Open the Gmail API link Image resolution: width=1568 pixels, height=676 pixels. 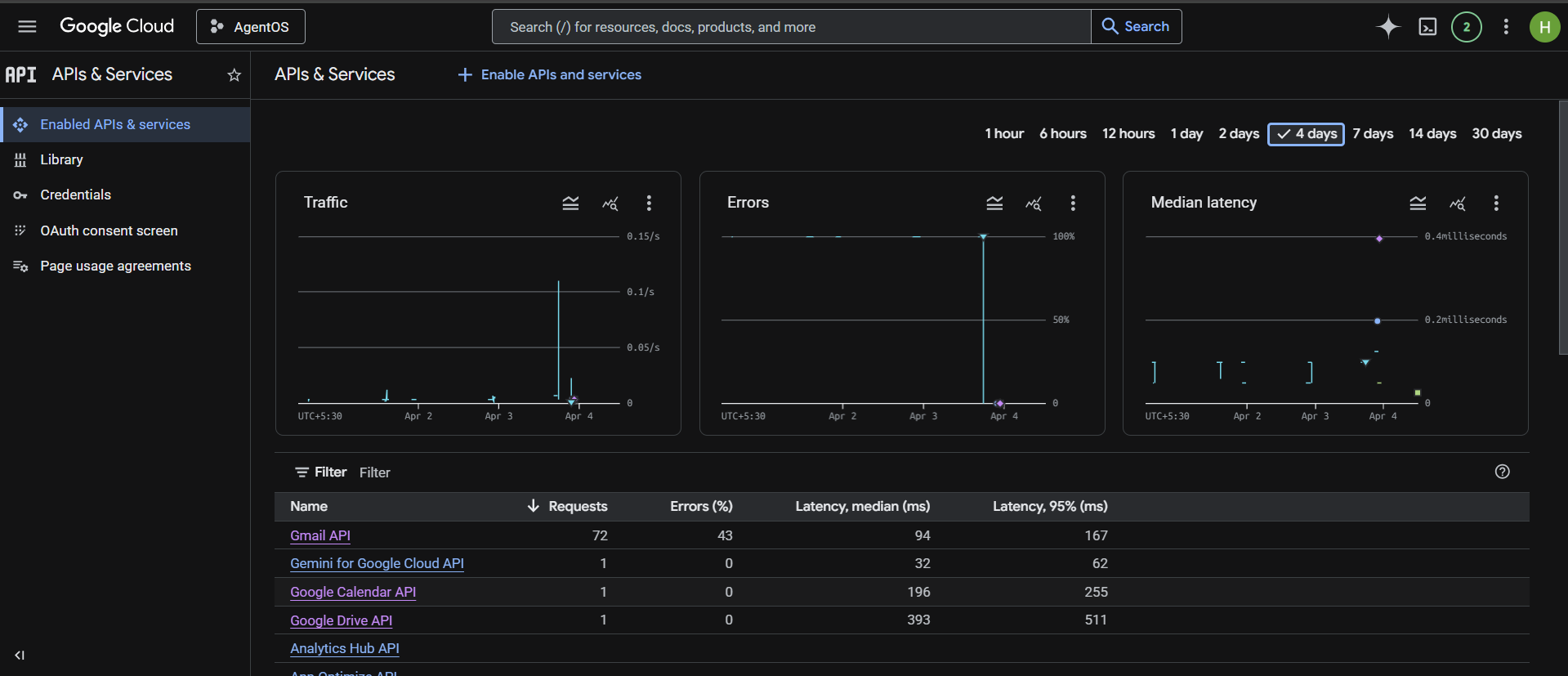(320, 535)
